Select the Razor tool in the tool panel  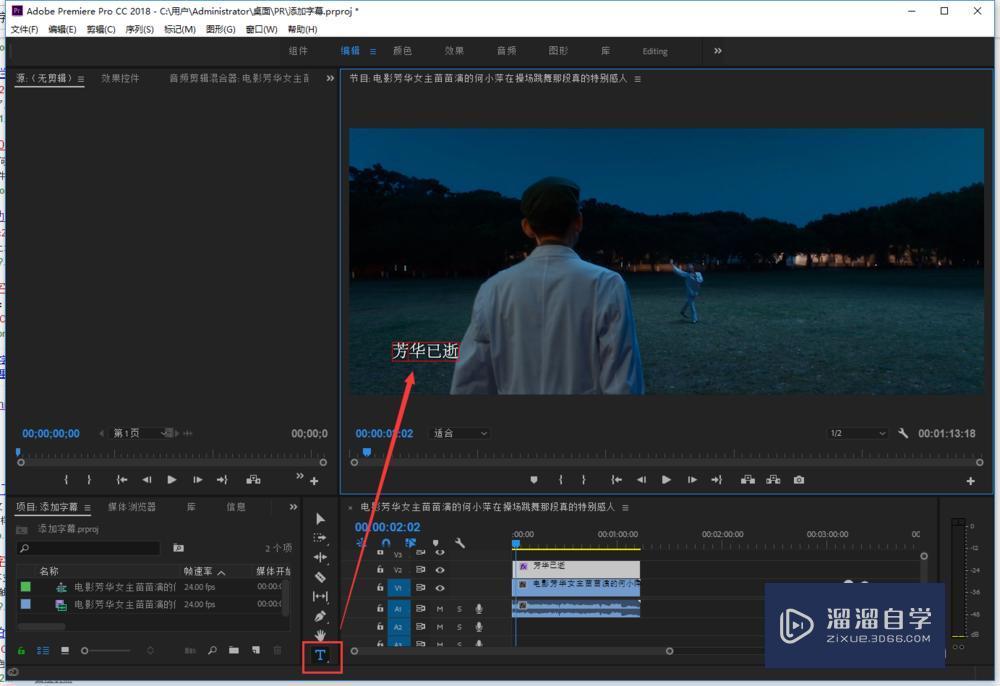(x=320, y=577)
